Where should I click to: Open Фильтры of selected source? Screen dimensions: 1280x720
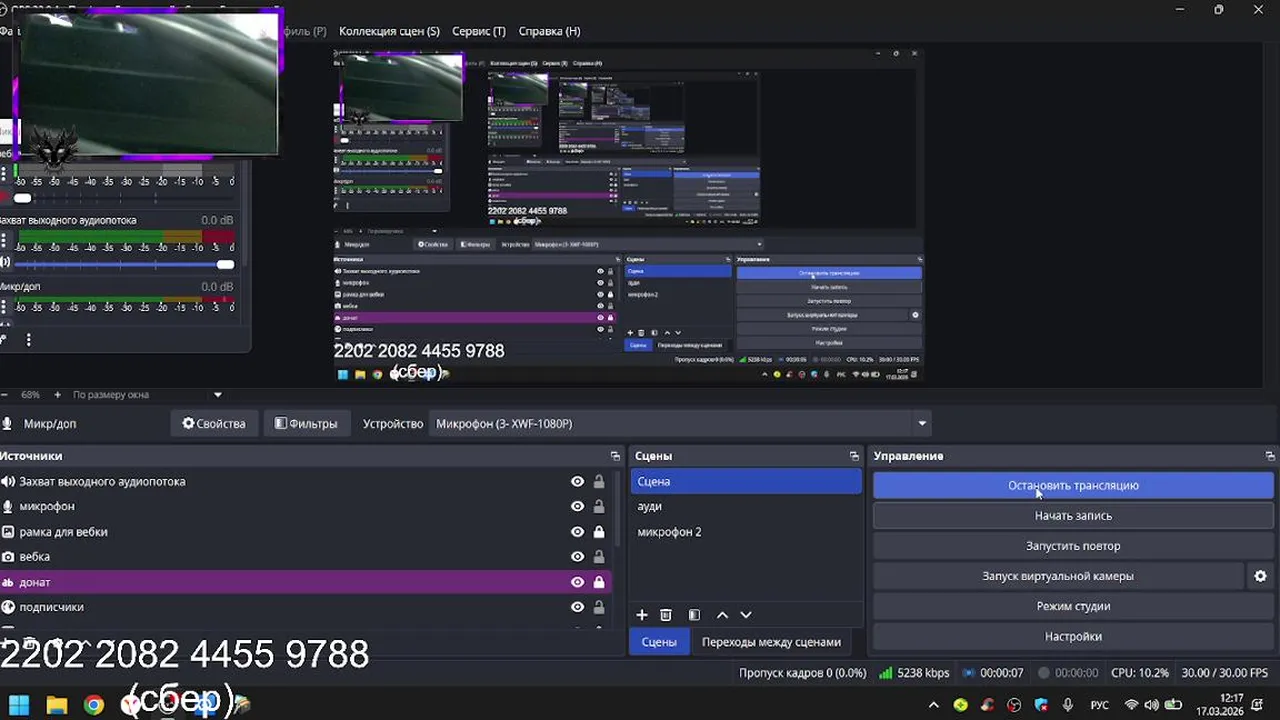[x=306, y=423]
